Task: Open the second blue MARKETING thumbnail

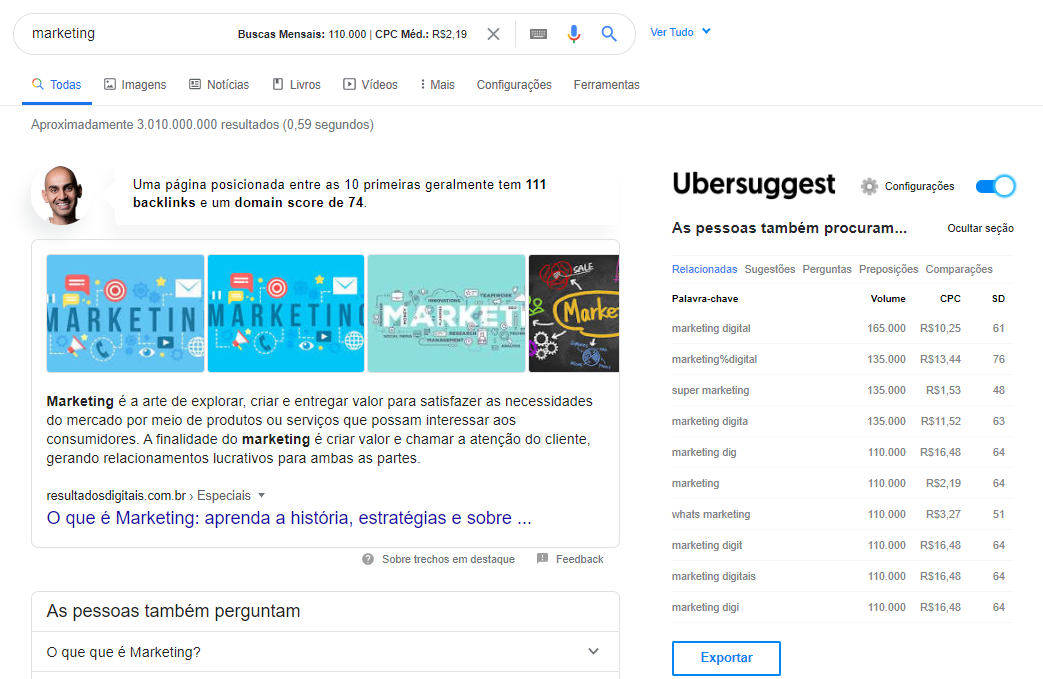Action: [x=286, y=313]
